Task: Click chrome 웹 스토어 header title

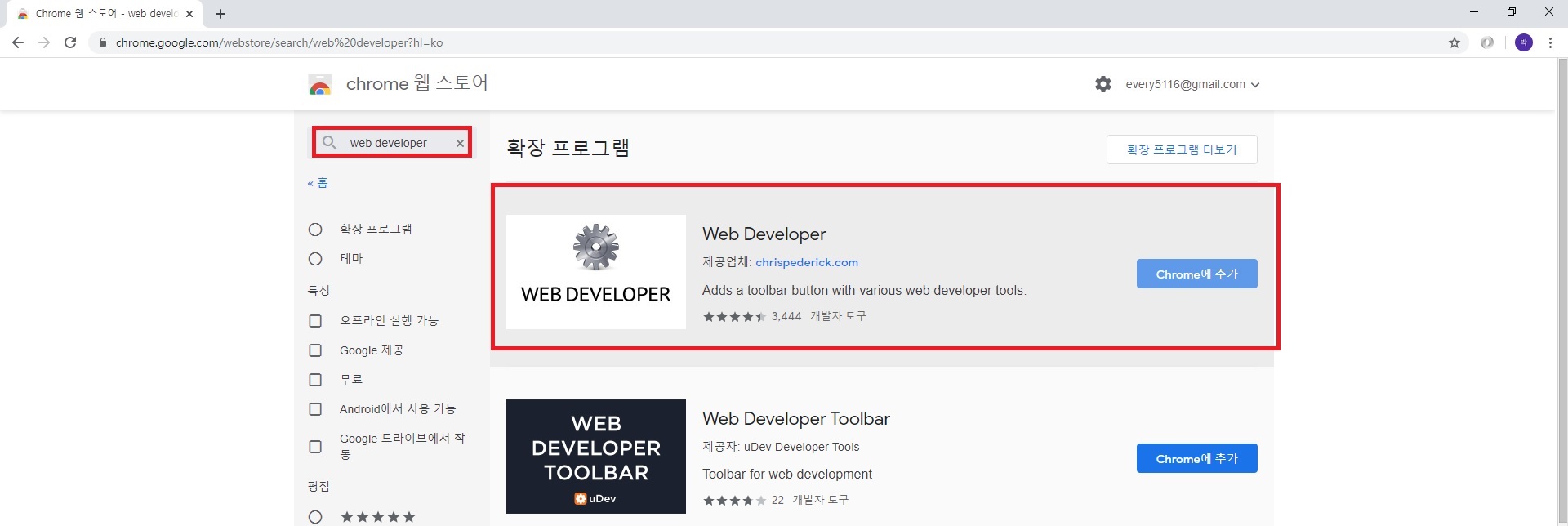Action: click(x=416, y=83)
